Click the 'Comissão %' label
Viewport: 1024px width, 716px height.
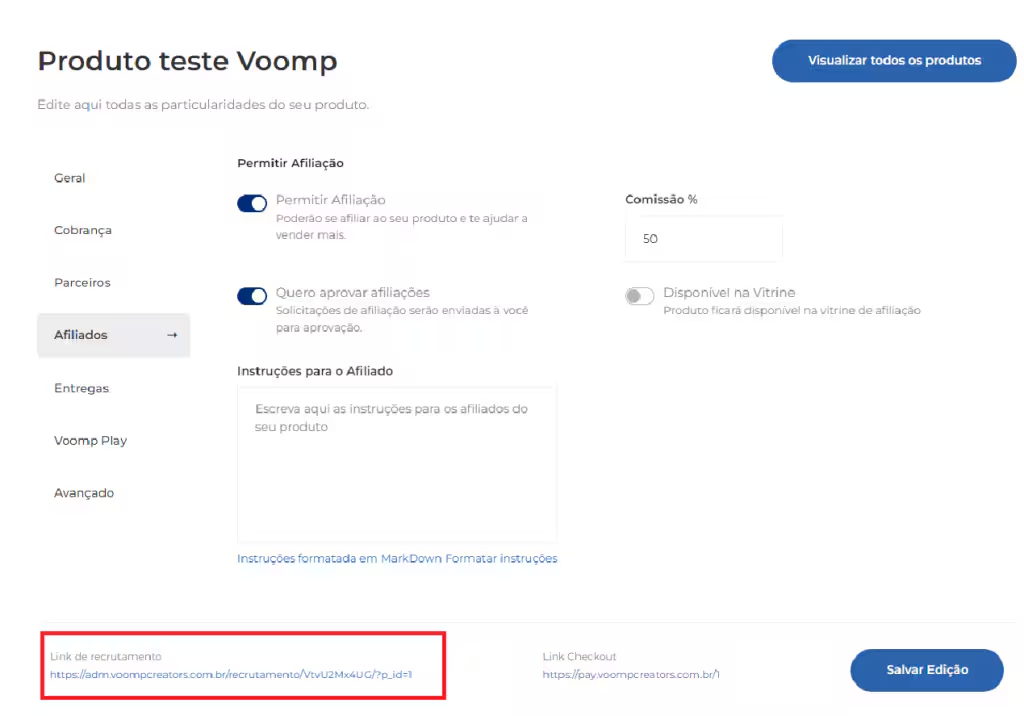pos(661,199)
